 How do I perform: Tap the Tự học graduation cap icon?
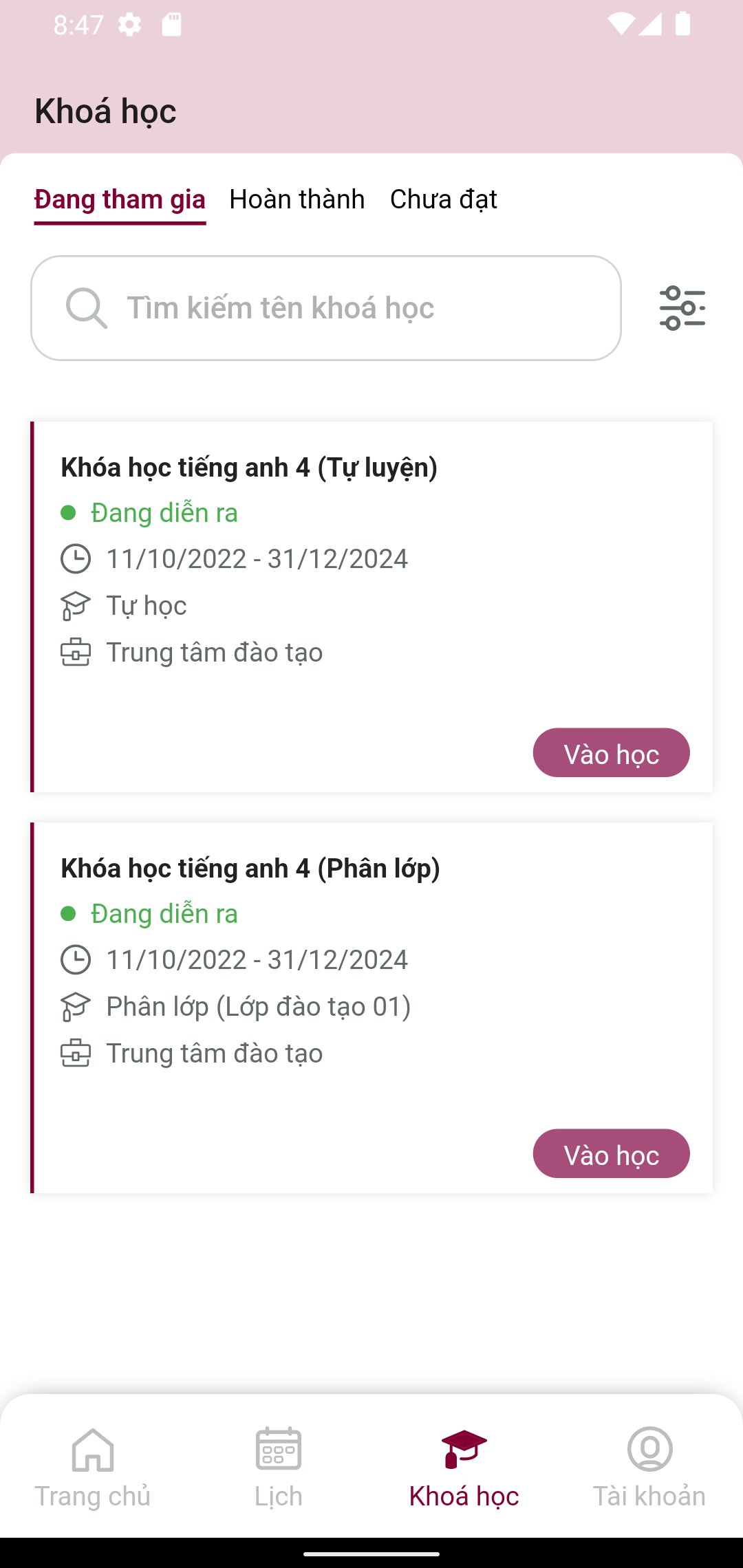coord(76,606)
